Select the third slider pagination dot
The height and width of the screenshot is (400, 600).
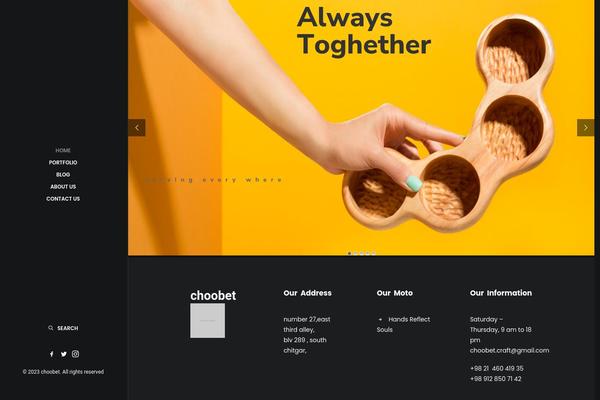click(362, 253)
